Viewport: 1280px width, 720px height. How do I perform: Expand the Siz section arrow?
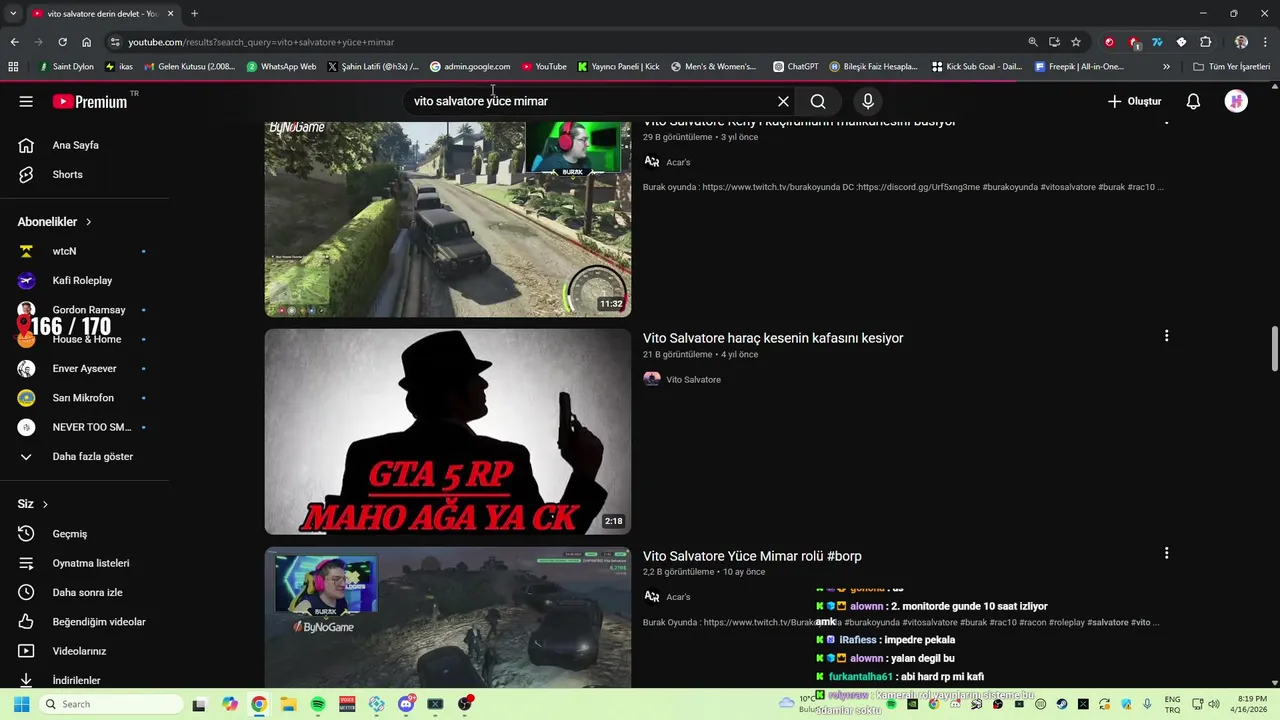click(x=45, y=504)
